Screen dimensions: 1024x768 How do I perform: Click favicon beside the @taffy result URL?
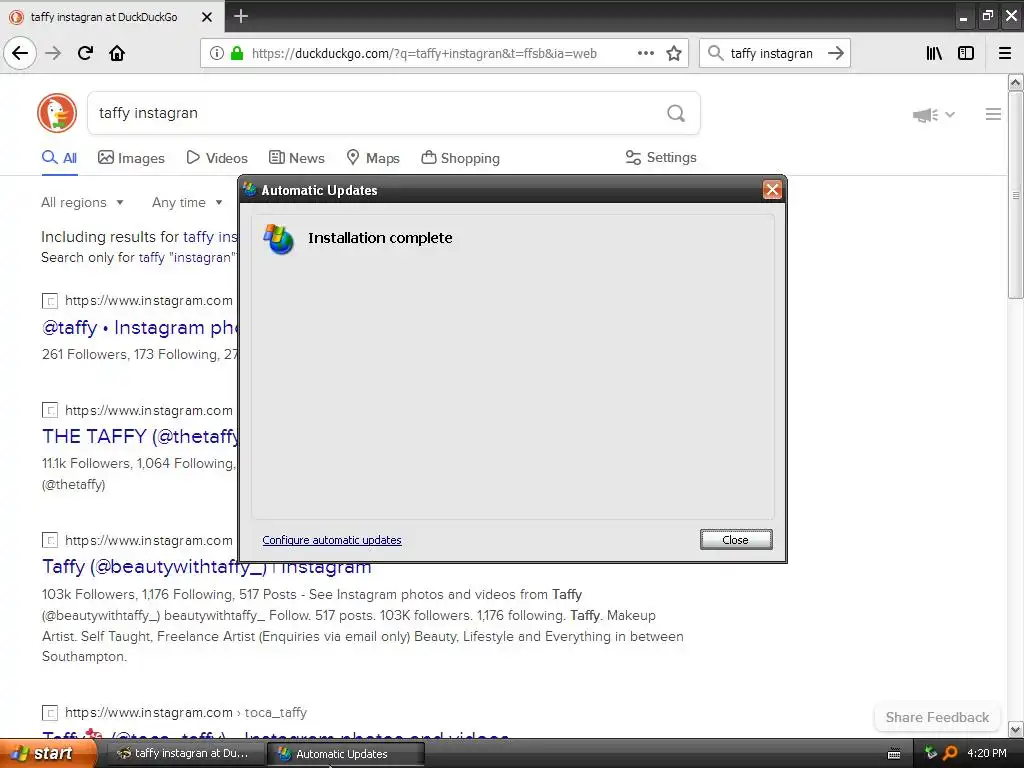pos(50,300)
